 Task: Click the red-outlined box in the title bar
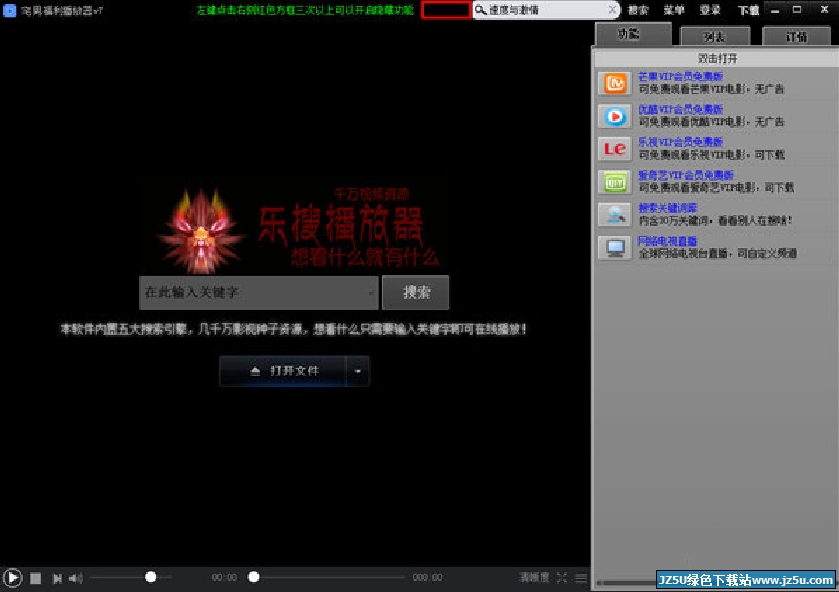446,10
